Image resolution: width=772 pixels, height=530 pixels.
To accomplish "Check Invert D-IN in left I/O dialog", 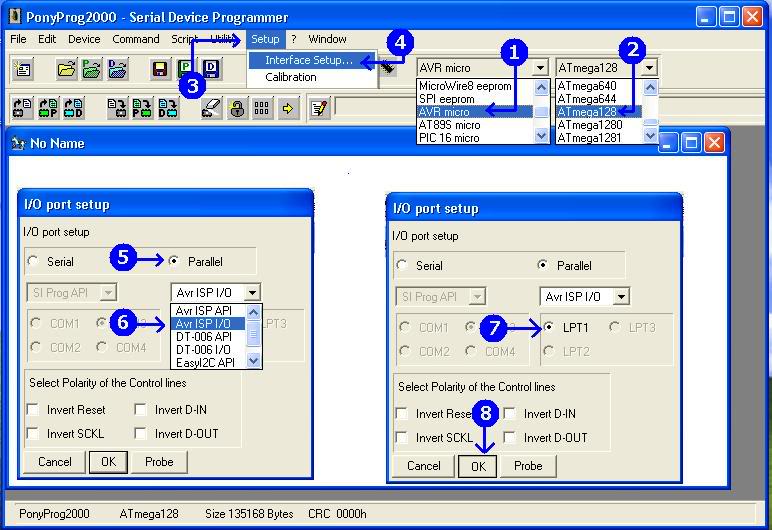I will pos(140,409).
